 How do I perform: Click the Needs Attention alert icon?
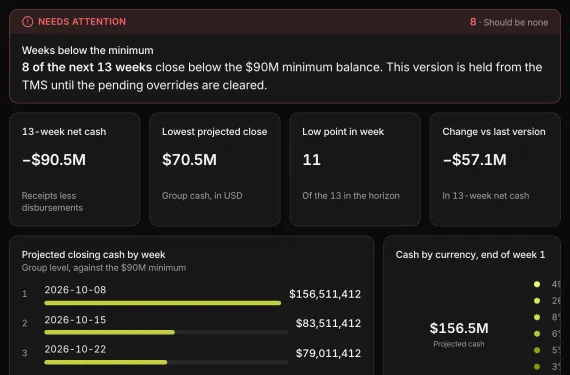(x=28, y=22)
